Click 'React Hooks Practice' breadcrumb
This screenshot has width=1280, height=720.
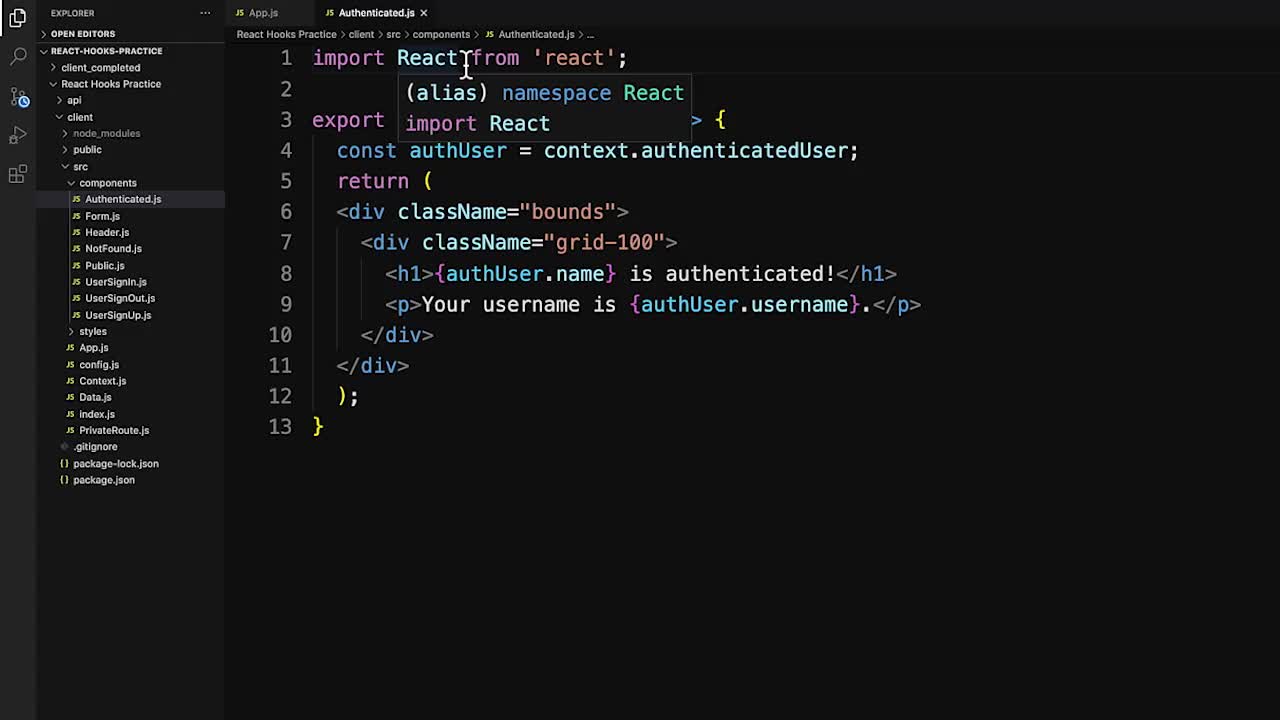pos(286,34)
